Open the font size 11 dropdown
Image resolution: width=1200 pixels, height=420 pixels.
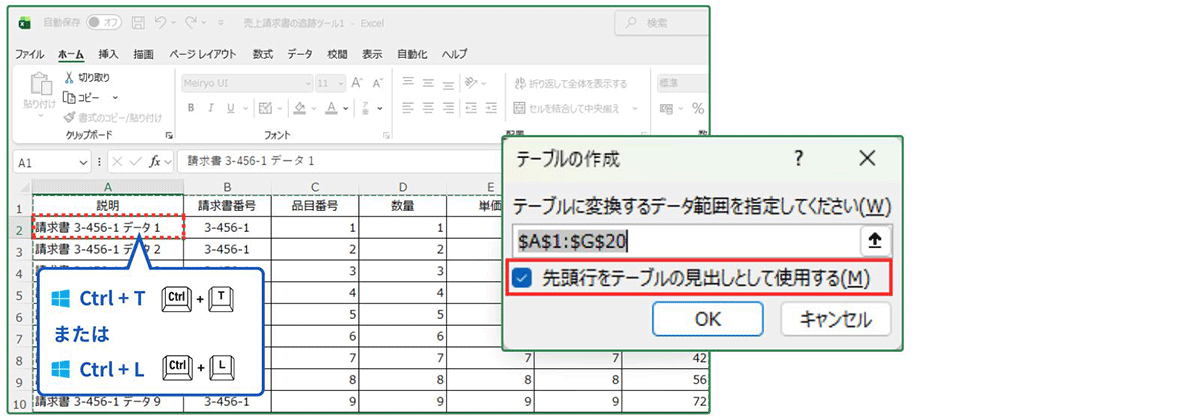tap(339, 84)
